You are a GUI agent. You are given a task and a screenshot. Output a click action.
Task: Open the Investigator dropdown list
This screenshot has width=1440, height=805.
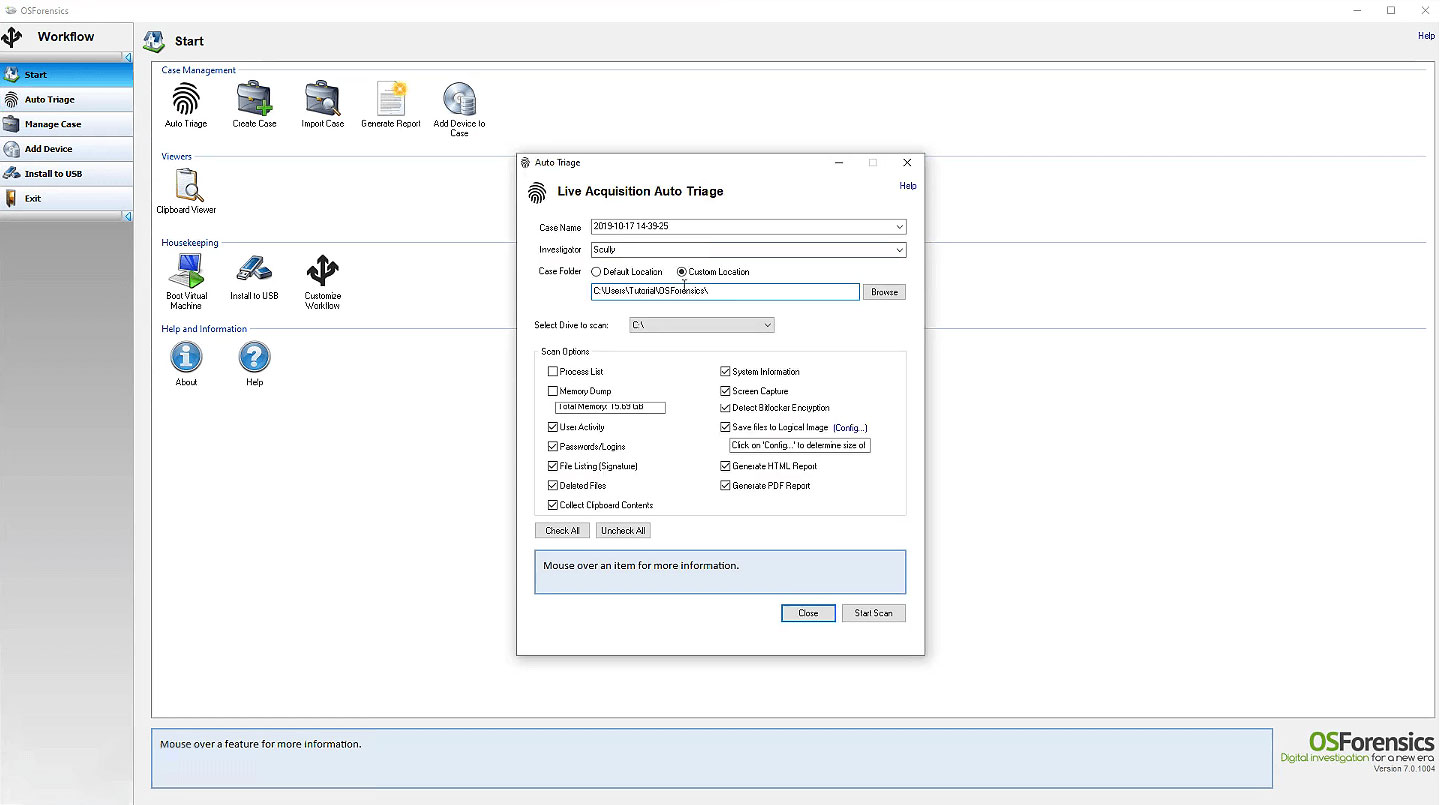900,250
